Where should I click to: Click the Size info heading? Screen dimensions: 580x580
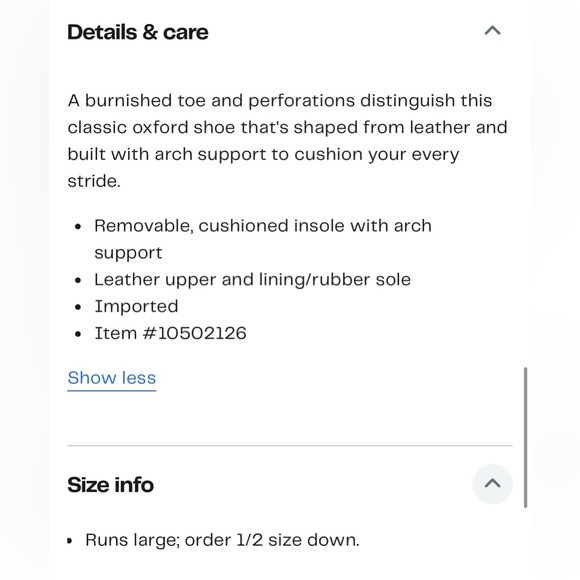point(110,485)
